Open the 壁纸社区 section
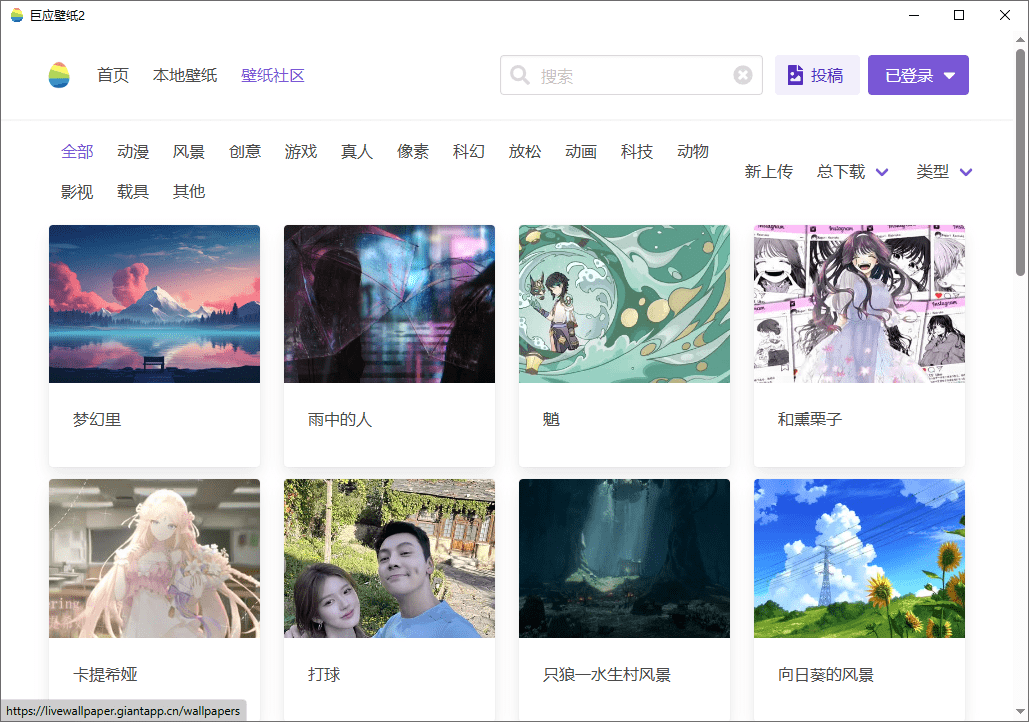Viewport: 1029px width, 722px height. tap(272, 74)
